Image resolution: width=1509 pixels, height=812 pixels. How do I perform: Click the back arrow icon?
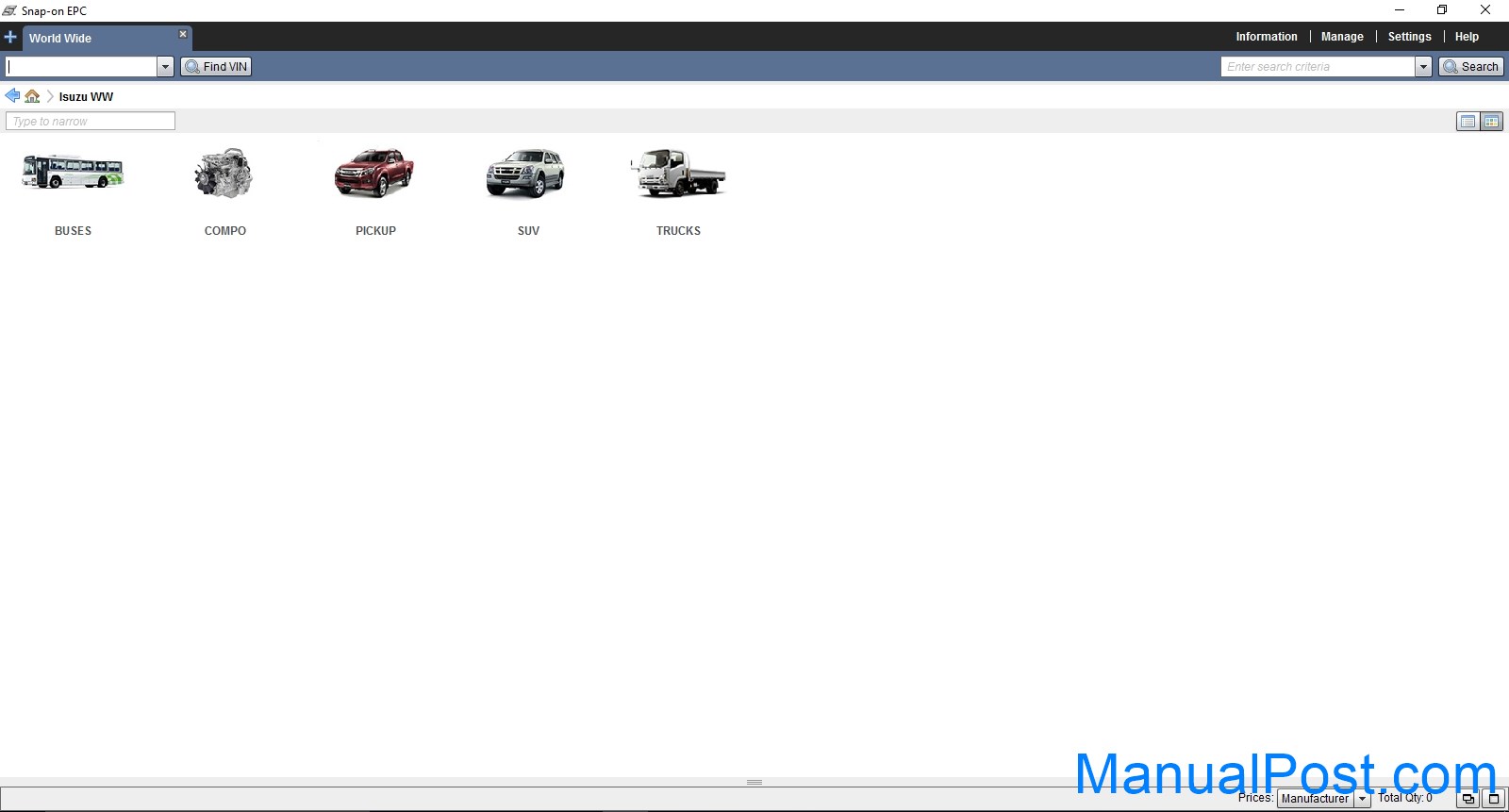(12, 96)
